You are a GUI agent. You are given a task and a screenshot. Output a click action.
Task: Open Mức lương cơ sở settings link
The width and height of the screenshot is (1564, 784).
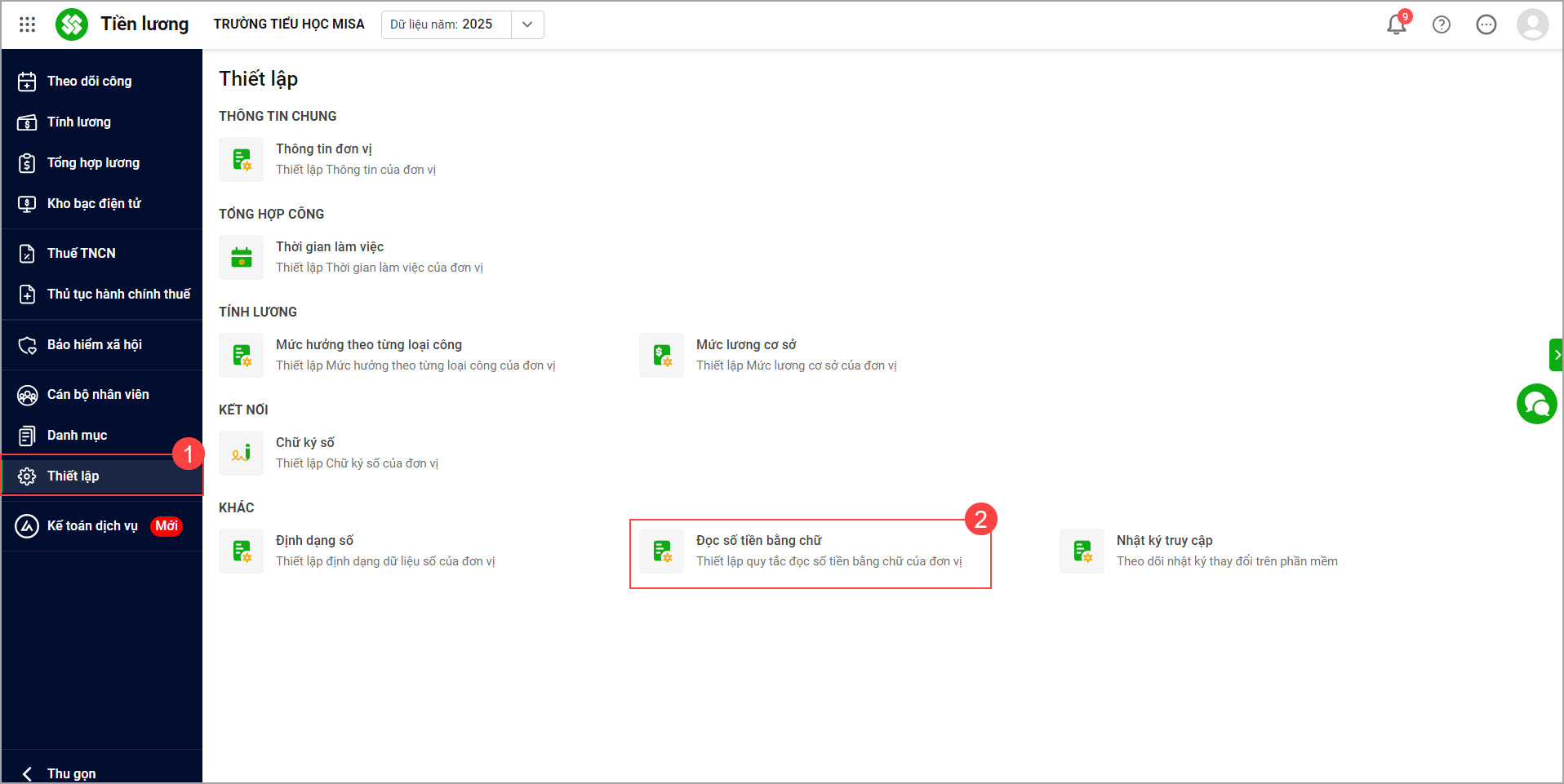click(x=746, y=345)
